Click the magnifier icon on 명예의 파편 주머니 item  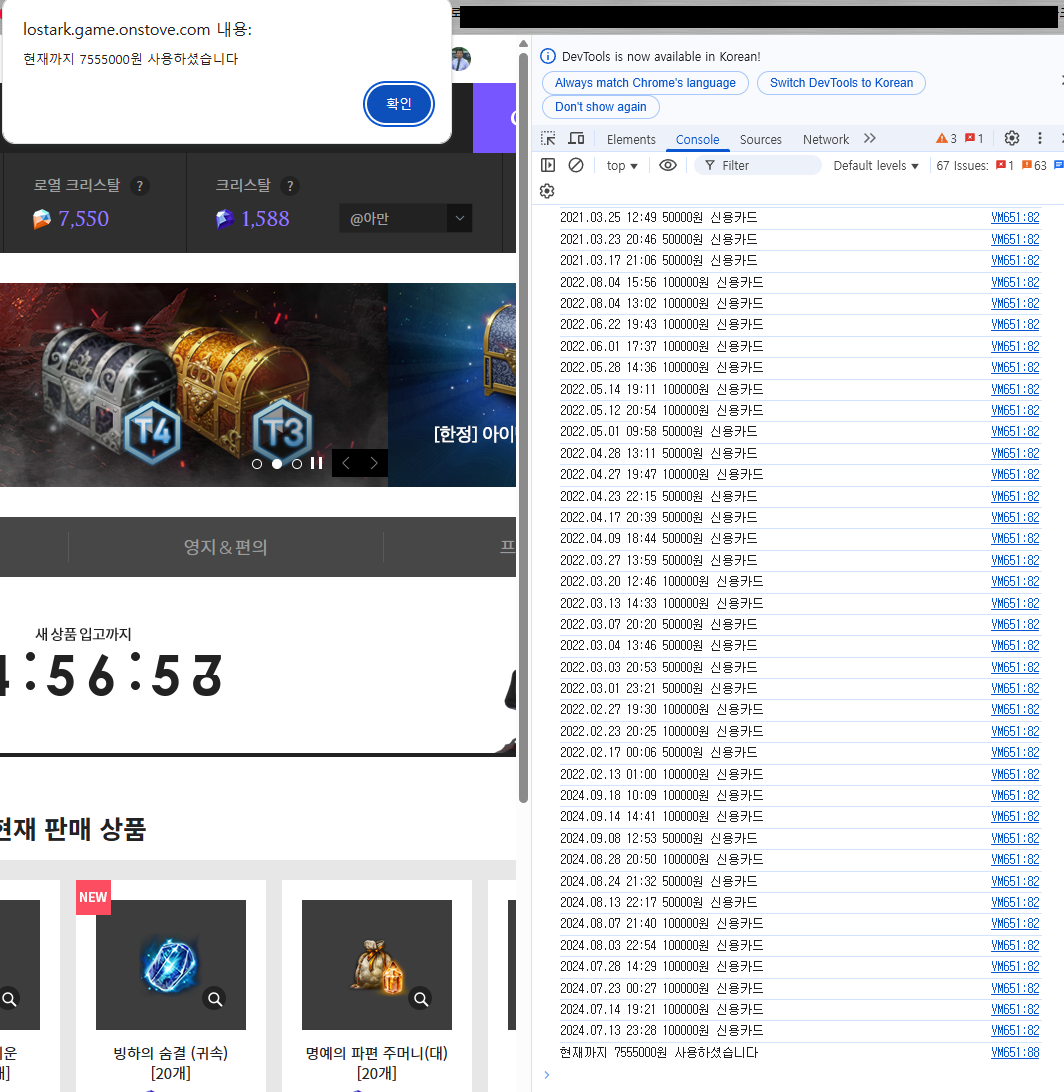click(x=421, y=999)
